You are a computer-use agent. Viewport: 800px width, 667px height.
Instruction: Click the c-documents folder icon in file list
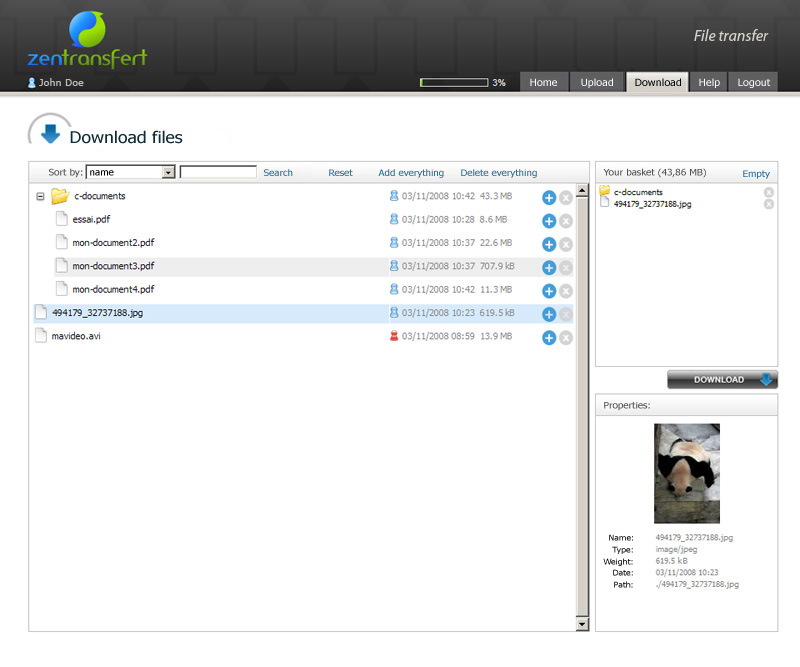[x=60, y=196]
